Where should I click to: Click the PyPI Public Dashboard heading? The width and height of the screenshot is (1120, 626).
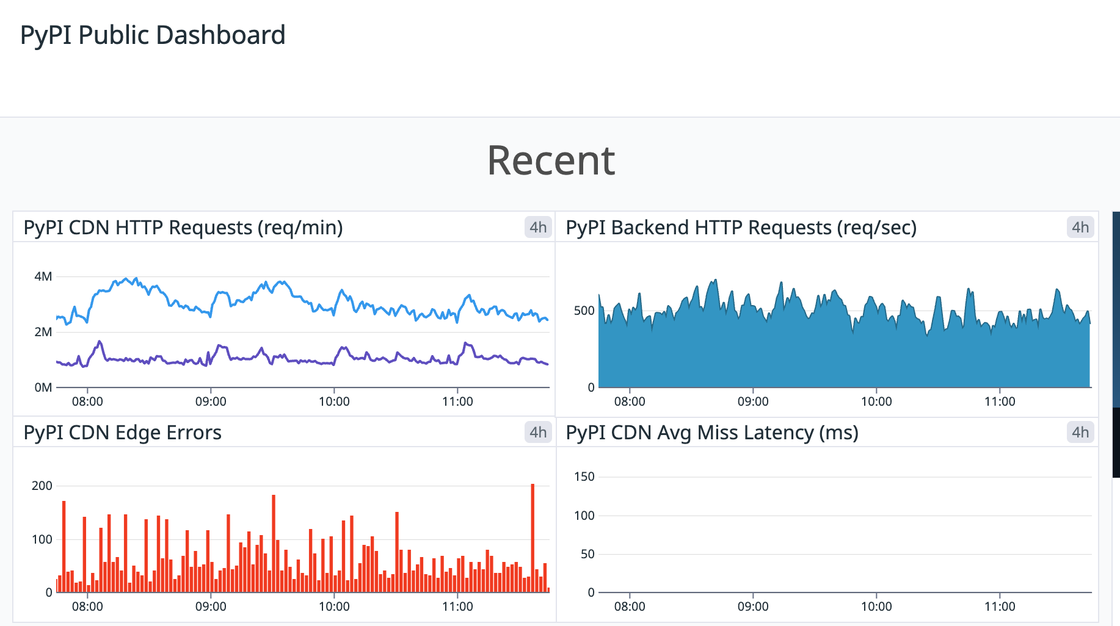click(x=151, y=34)
